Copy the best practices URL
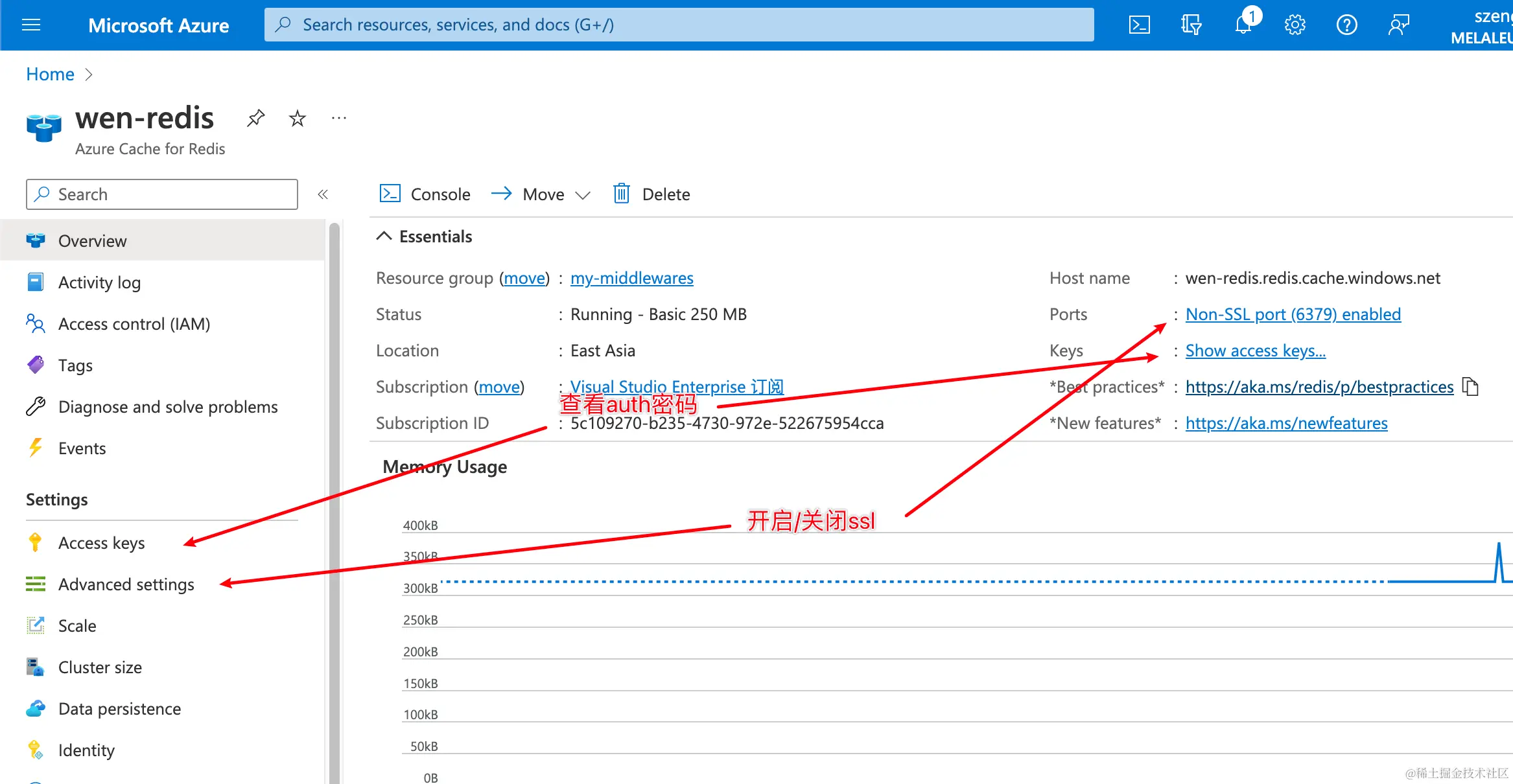This screenshot has width=1513, height=784. click(x=1471, y=387)
